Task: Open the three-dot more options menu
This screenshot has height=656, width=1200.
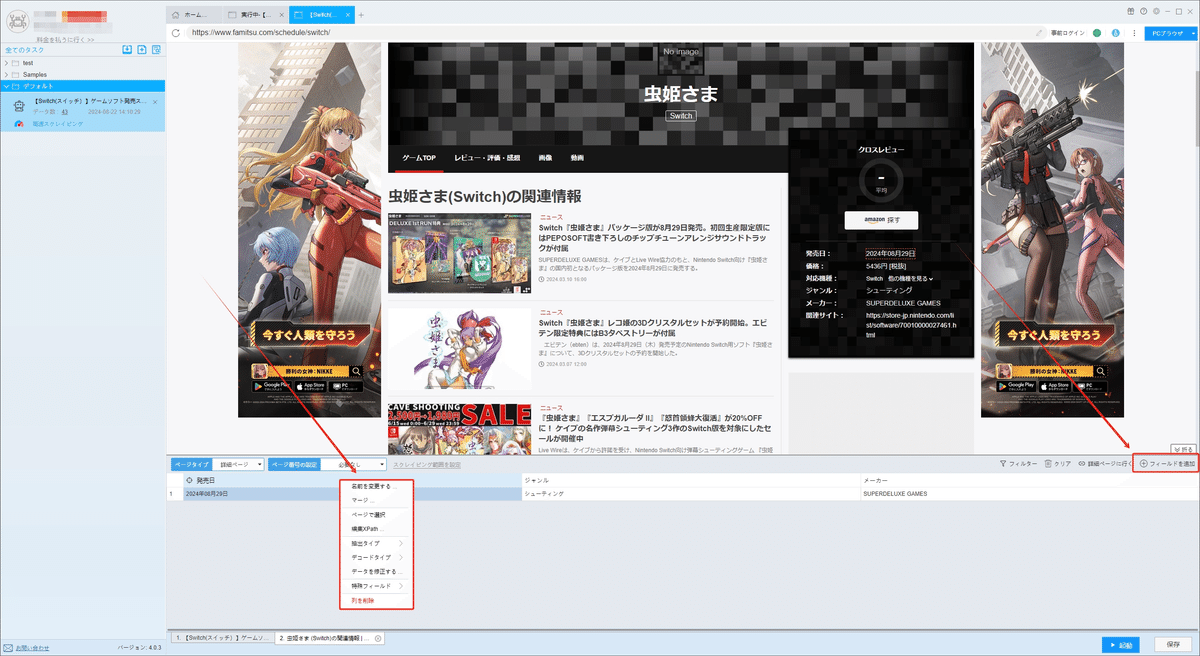Action: pos(1133,32)
